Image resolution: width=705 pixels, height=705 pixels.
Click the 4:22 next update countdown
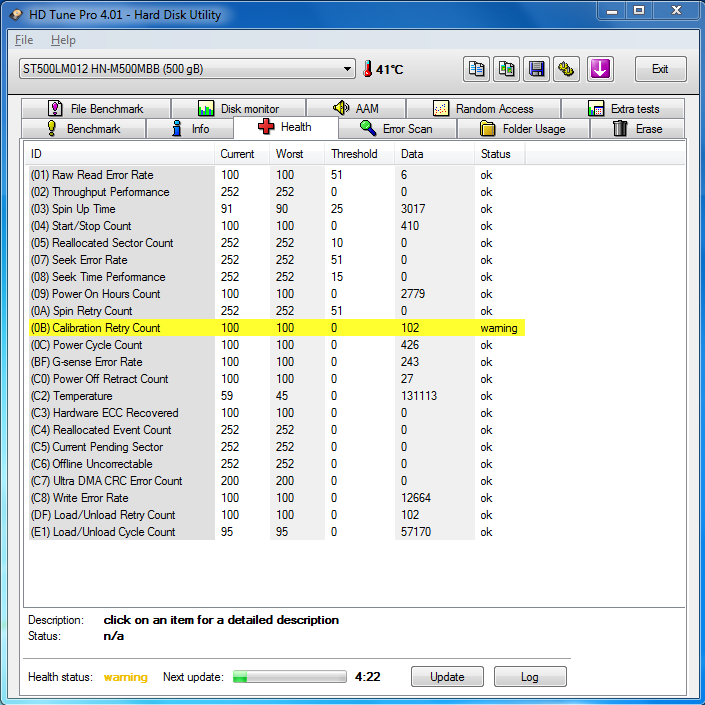point(368,677)
